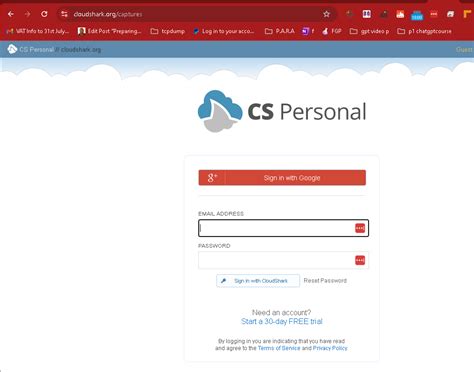This screenshot has width=474, height=372.
Task: Open the red password manager extension in the toolbar
Action: [x=434, y=14]
